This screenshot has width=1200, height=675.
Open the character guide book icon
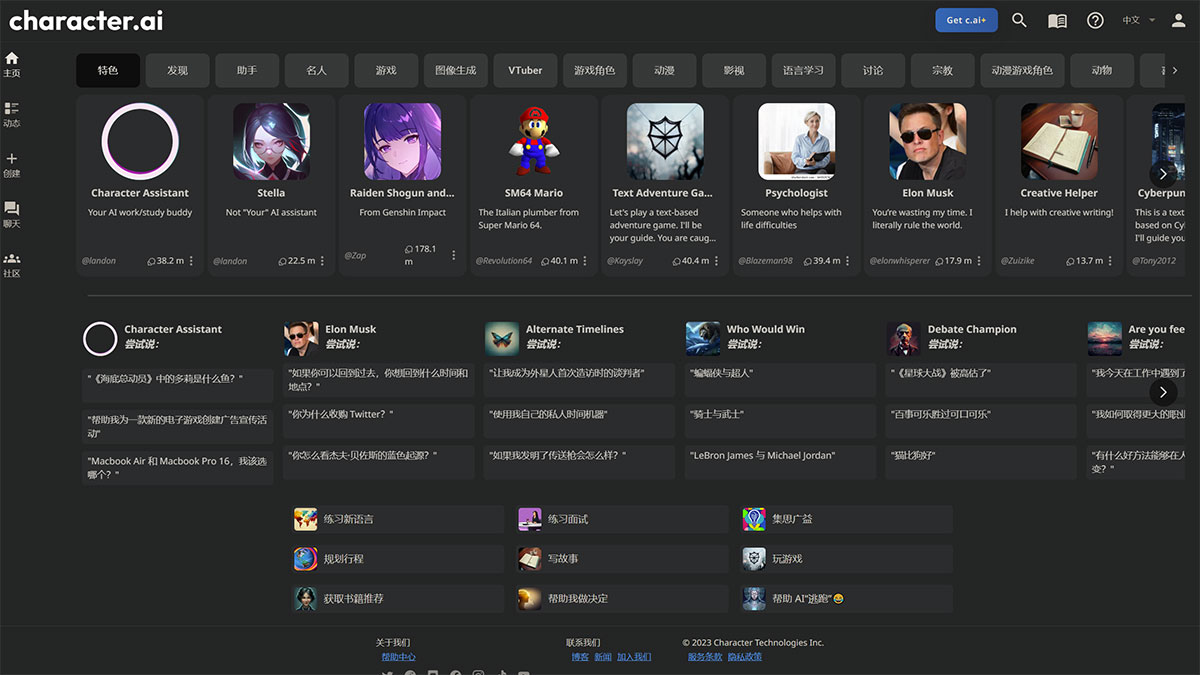pyautogui.click(x=1056, y=19)
